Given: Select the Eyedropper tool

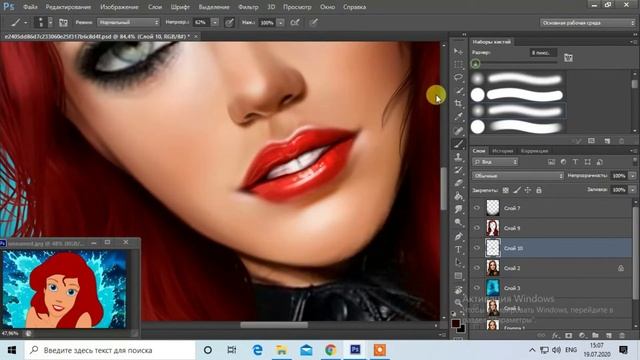Looking at the screenshot, I should click(458, 117).
